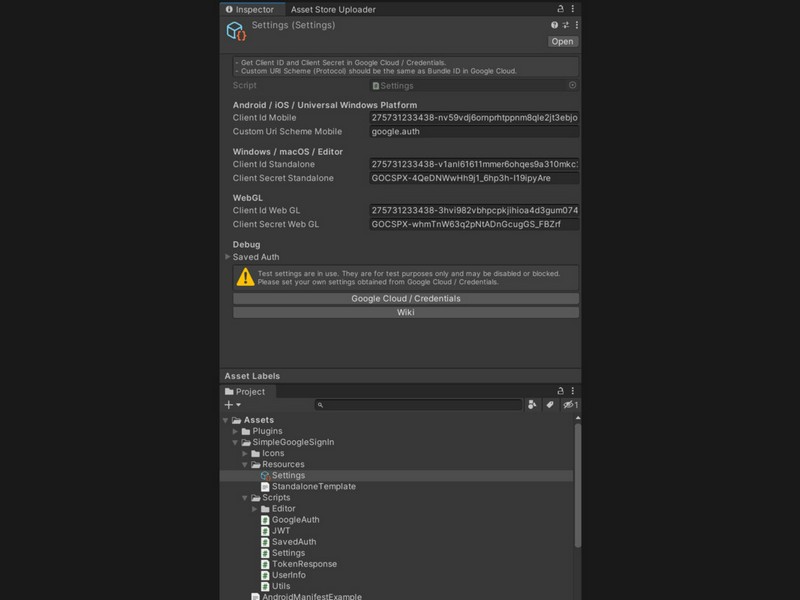Collapse the Assets root folder
The image size is (800, 600).
[226, 420]
